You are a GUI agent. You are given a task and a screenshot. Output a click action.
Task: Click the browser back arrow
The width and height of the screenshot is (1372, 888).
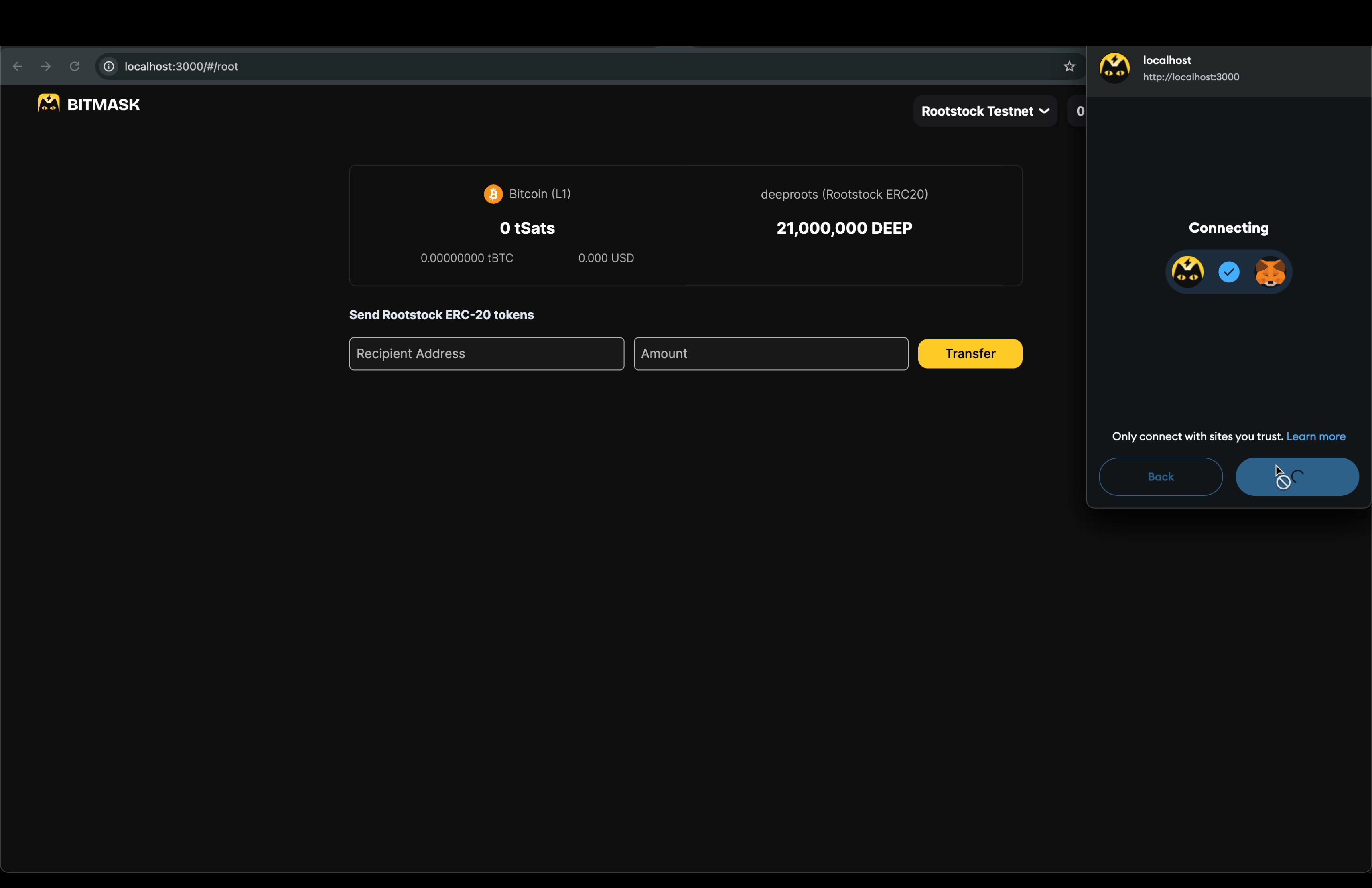(x=17, y=67)
